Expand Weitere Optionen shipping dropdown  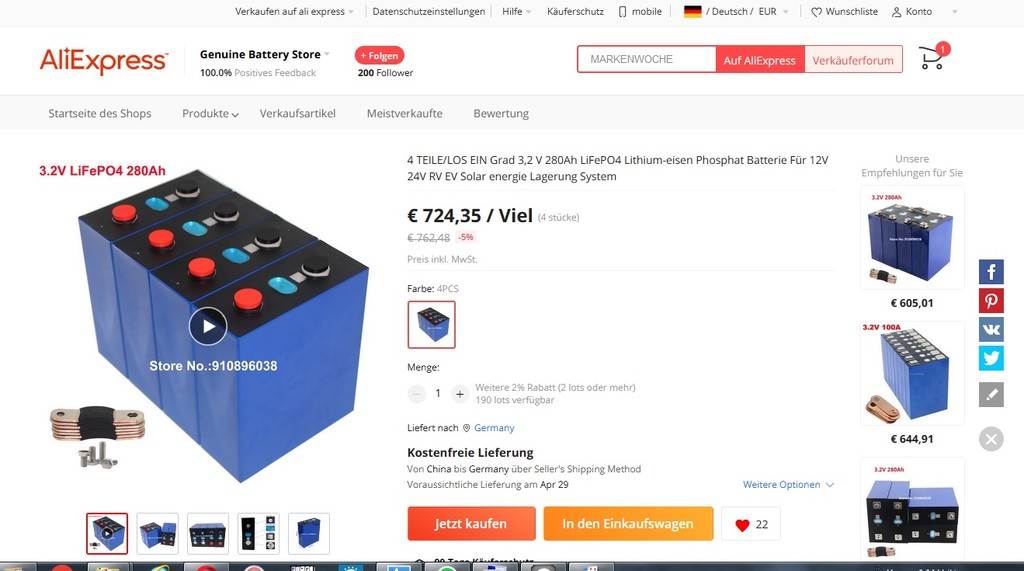coord(788,485)
